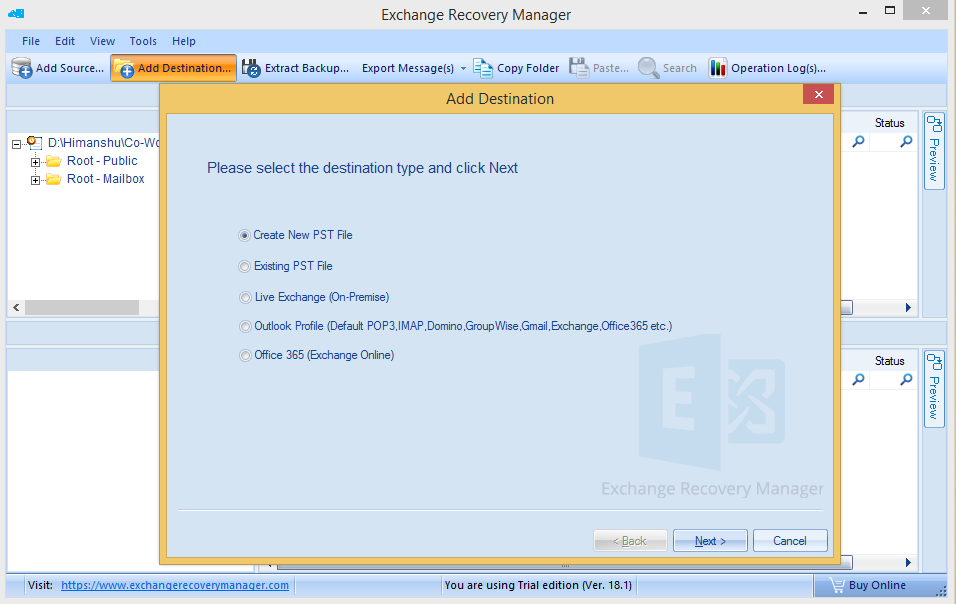This screenshot has width=956, height=604.
Task: Click the Cancel button in the dialog
Action: (x=790, y=541)
